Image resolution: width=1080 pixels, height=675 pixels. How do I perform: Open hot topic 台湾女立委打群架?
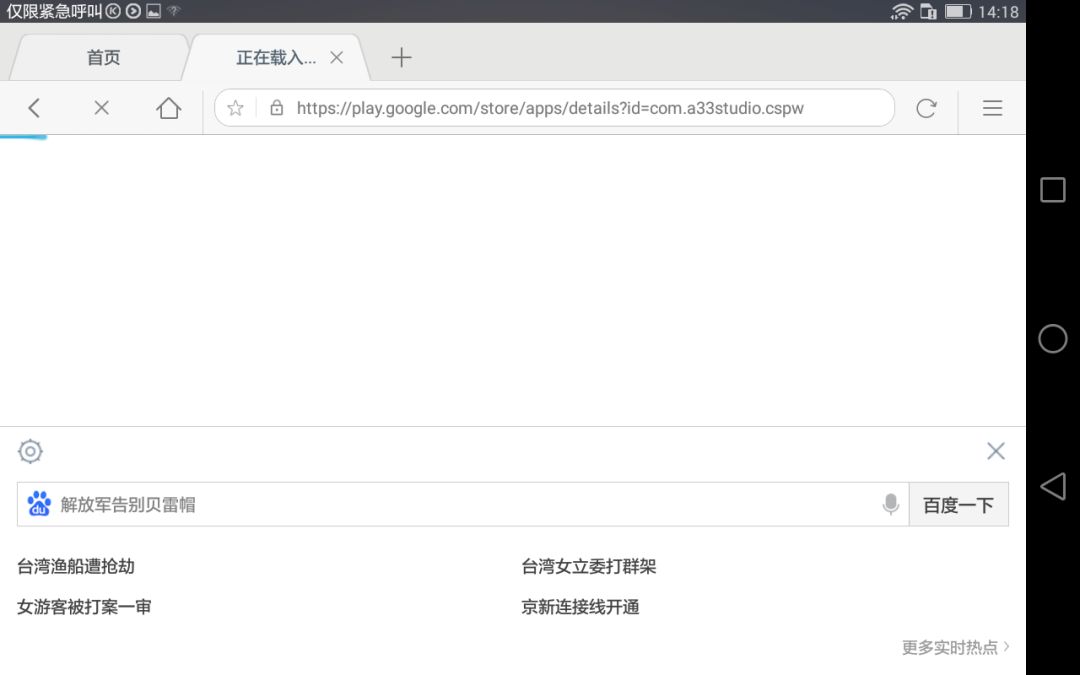click(589, 566)
